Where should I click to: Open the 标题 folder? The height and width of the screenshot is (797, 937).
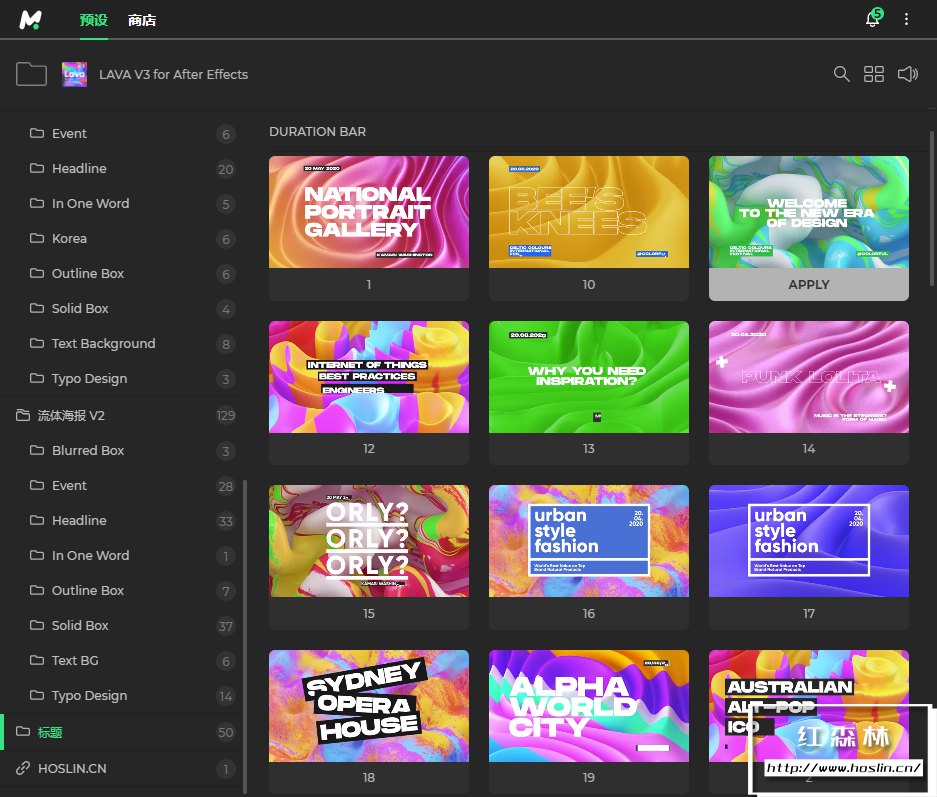point(50,732)
